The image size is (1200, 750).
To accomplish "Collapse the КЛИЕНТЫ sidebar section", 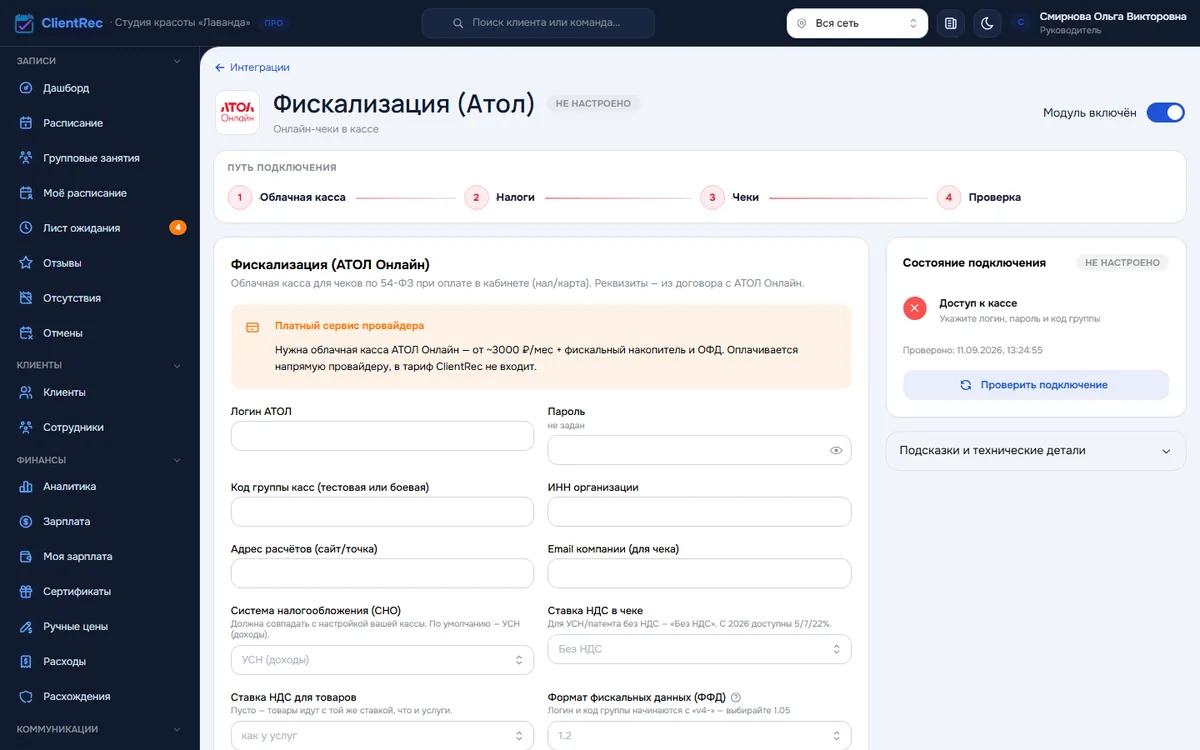I will pos(177,365).
